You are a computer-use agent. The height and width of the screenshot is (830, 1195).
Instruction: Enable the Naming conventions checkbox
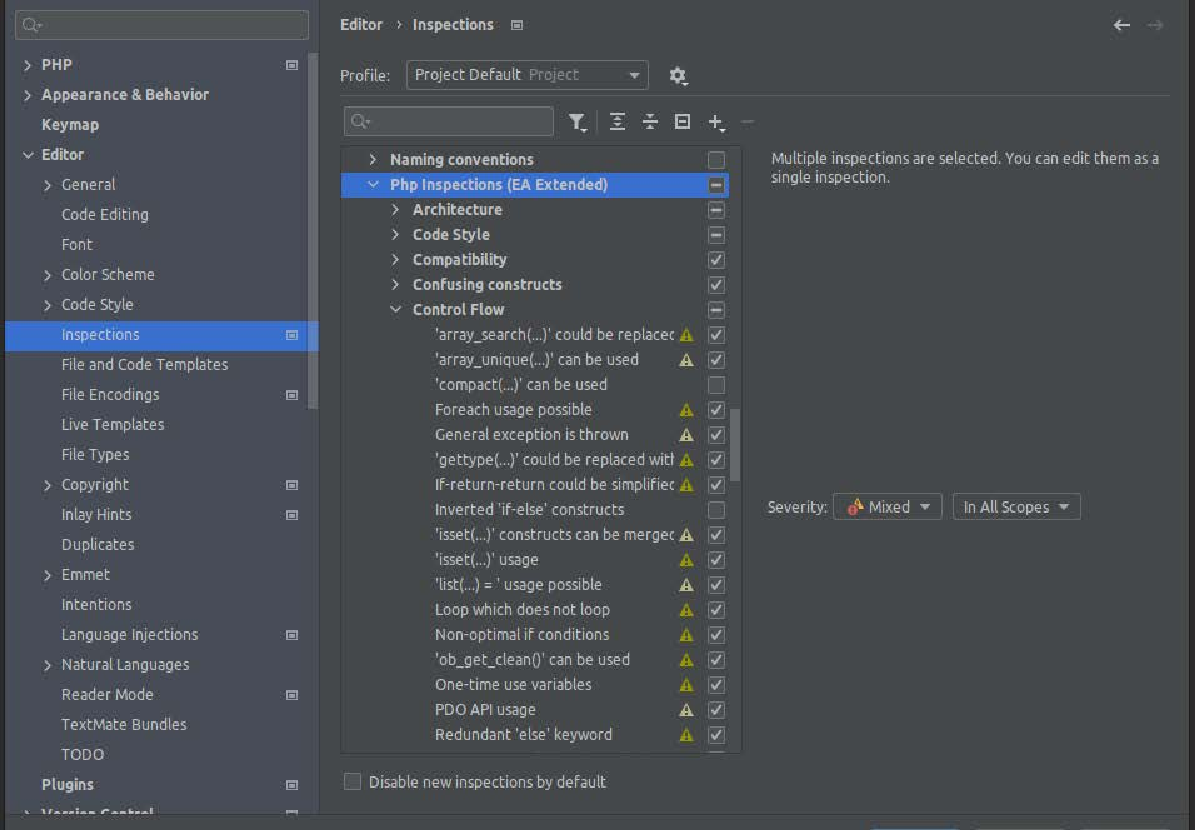click(x=716, y=159)
